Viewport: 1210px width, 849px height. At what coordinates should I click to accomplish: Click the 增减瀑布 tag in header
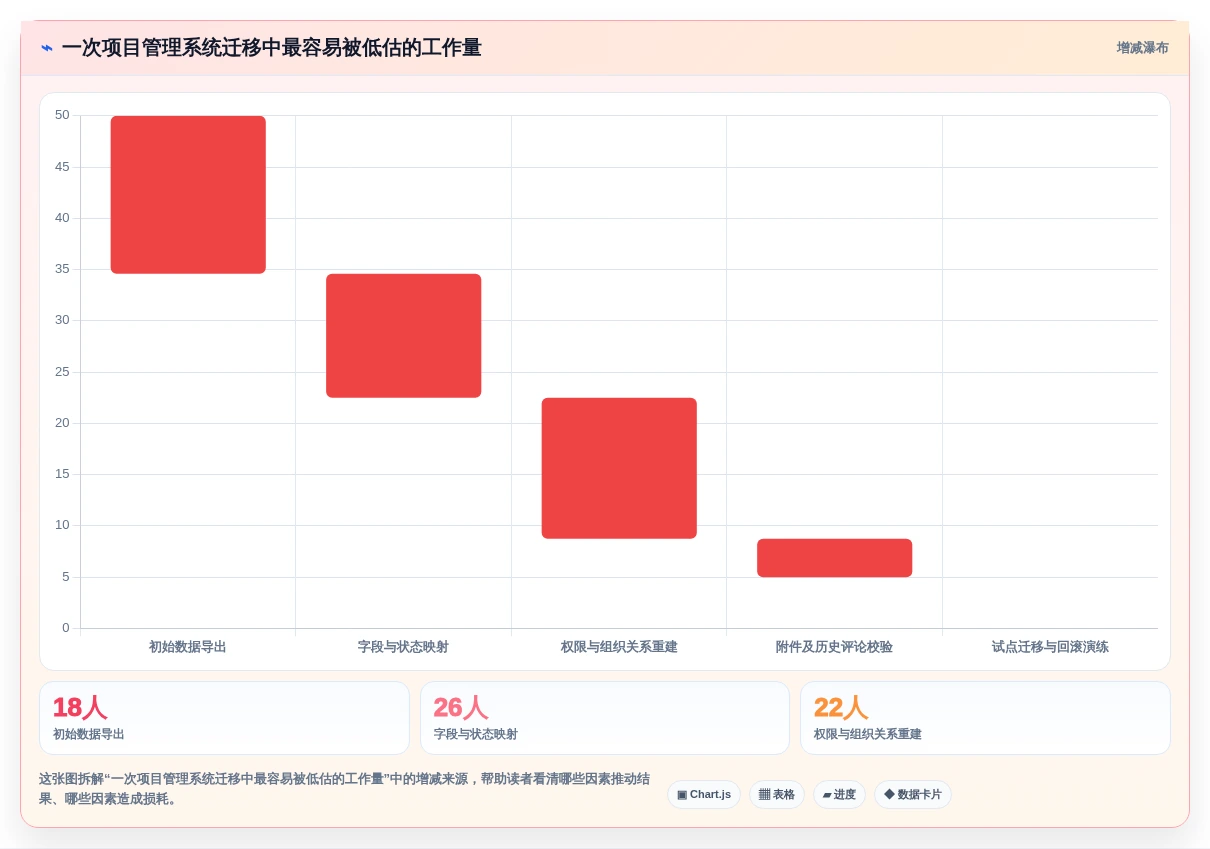pyautogui.click(x=1142, y=48)
